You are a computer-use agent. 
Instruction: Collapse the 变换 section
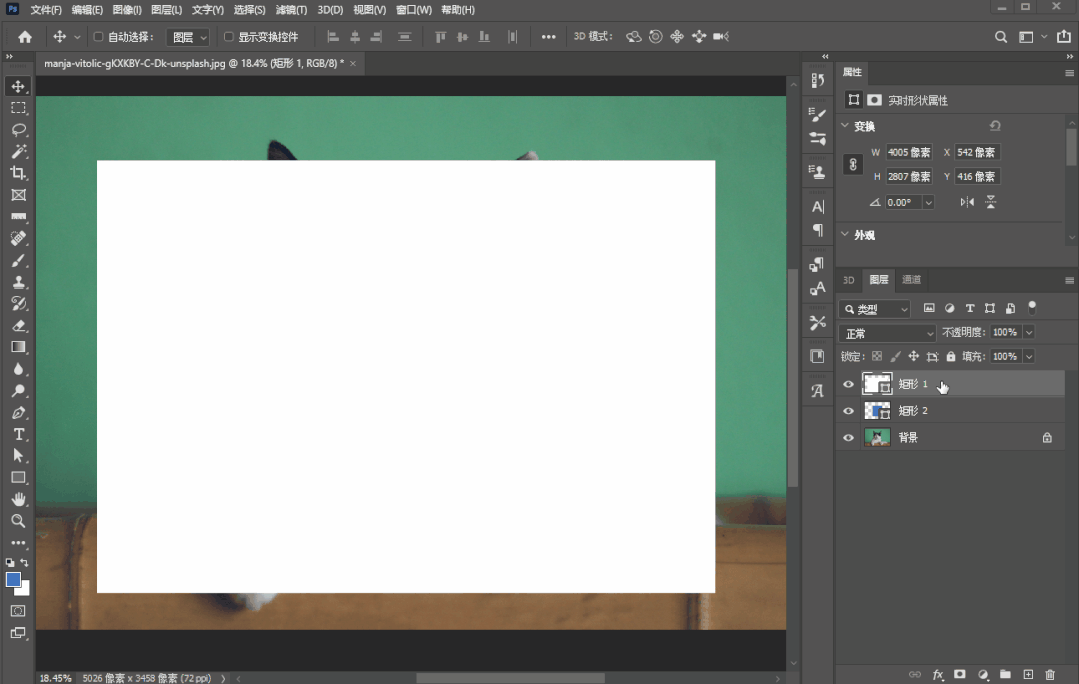tap(845, 126)
